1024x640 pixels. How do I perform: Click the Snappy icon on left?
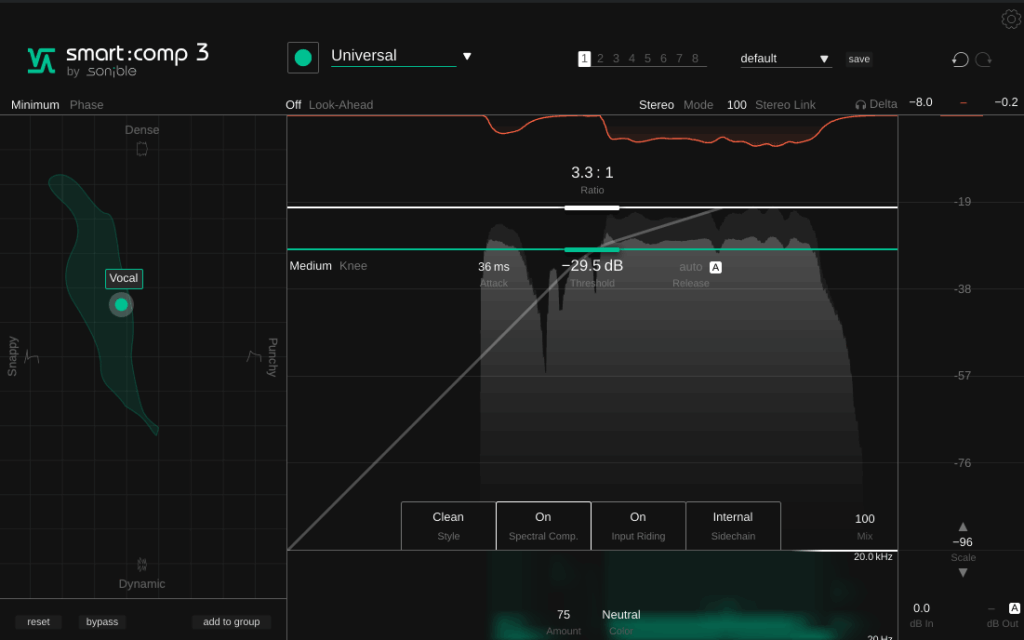click(x=31, y=357)
